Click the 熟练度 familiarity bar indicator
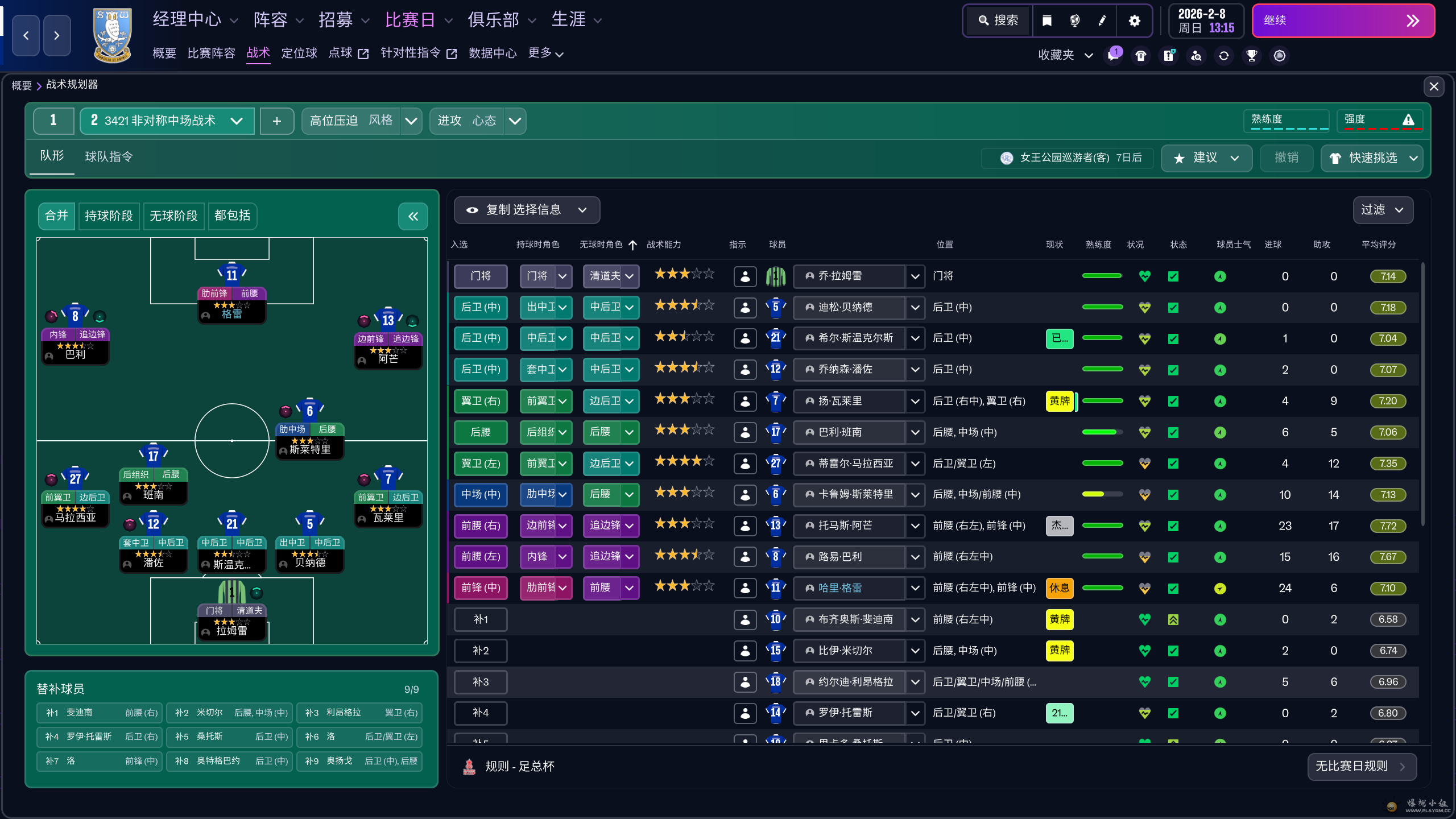This screenshot has width=1456, height=819. click(1287, 121)
